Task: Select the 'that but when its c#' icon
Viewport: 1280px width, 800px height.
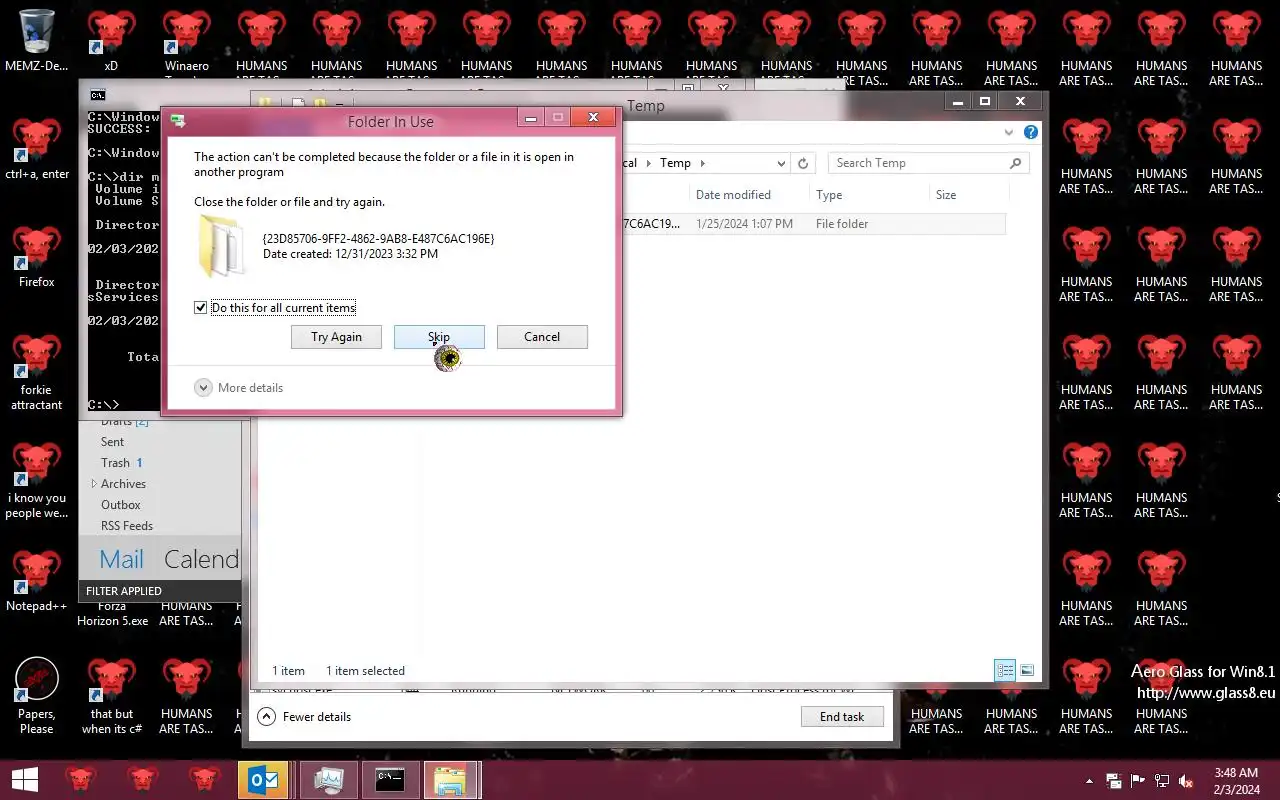Action: [x=111, y=697]
